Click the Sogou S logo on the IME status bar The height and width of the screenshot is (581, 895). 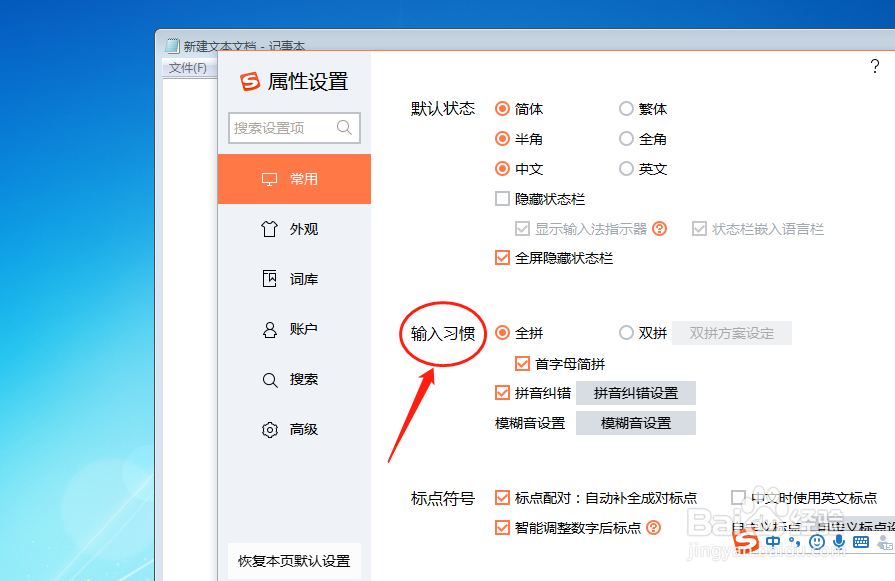pyautogui.click(x=745, y=540)
